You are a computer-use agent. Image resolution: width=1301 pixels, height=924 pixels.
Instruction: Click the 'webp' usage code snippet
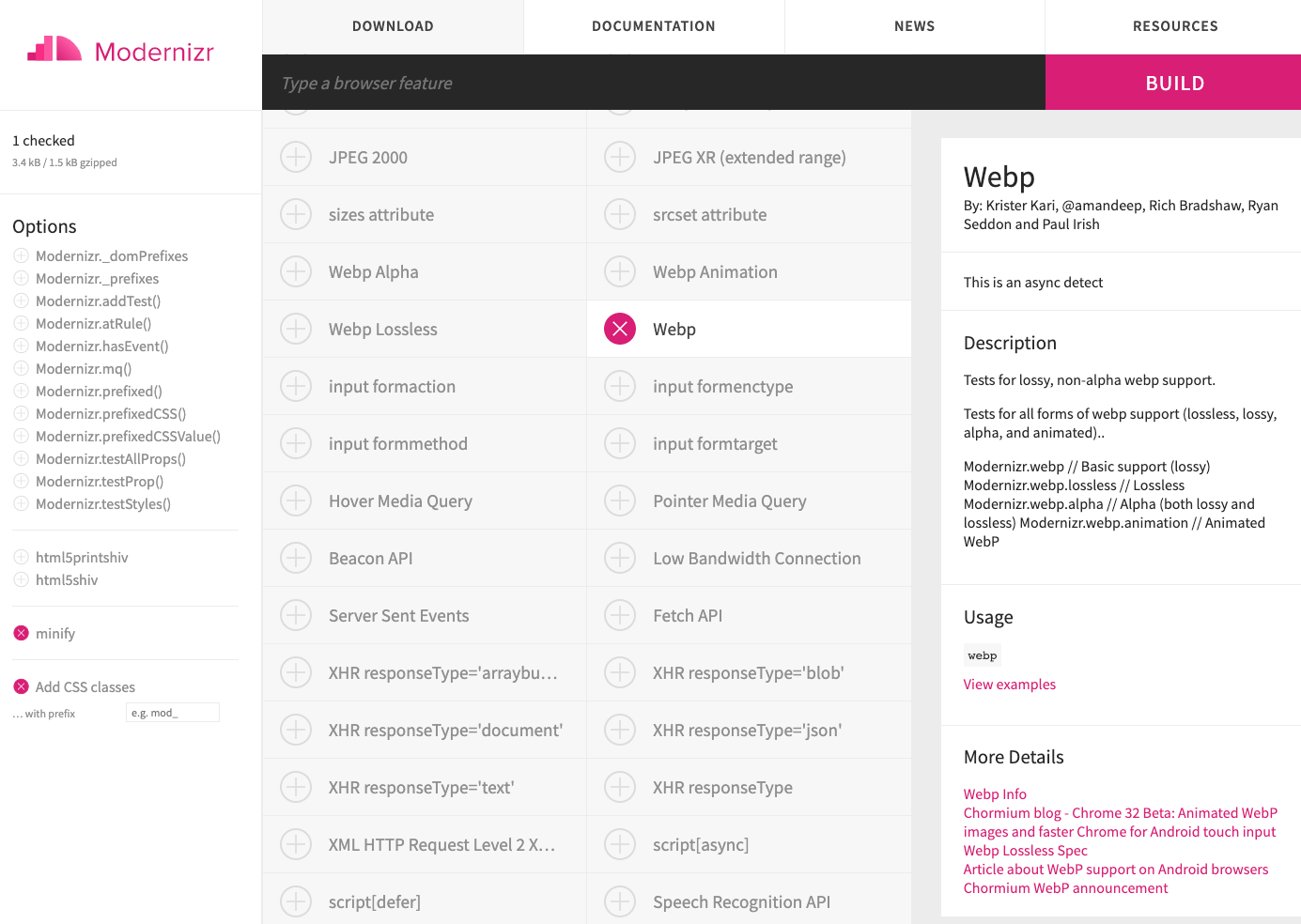983,655
